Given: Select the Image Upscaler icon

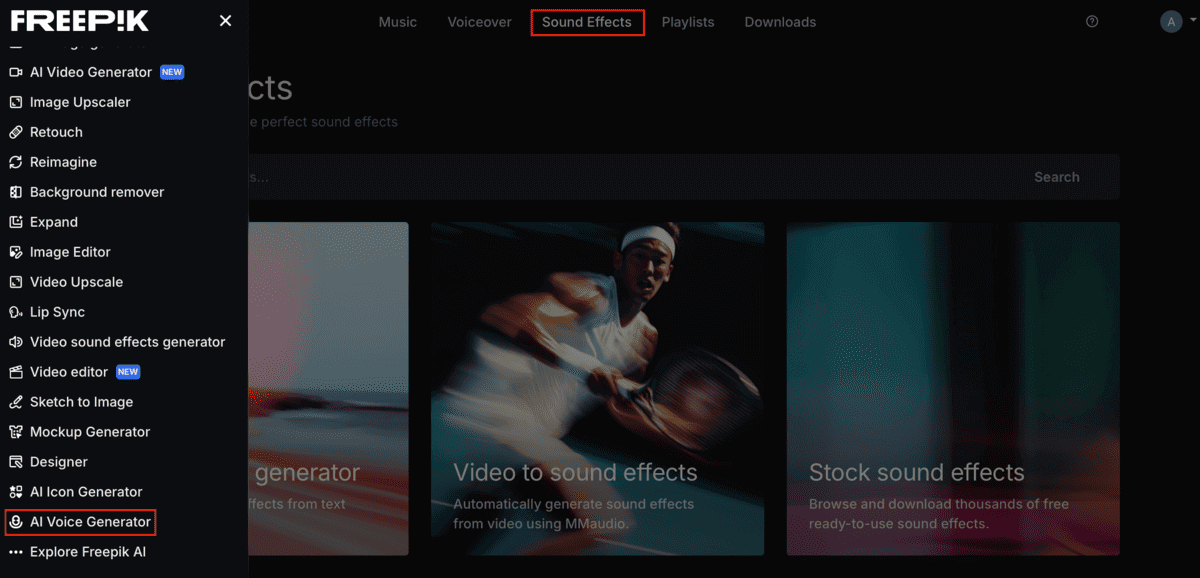Looking at the screenshot, I should (15, 102).
